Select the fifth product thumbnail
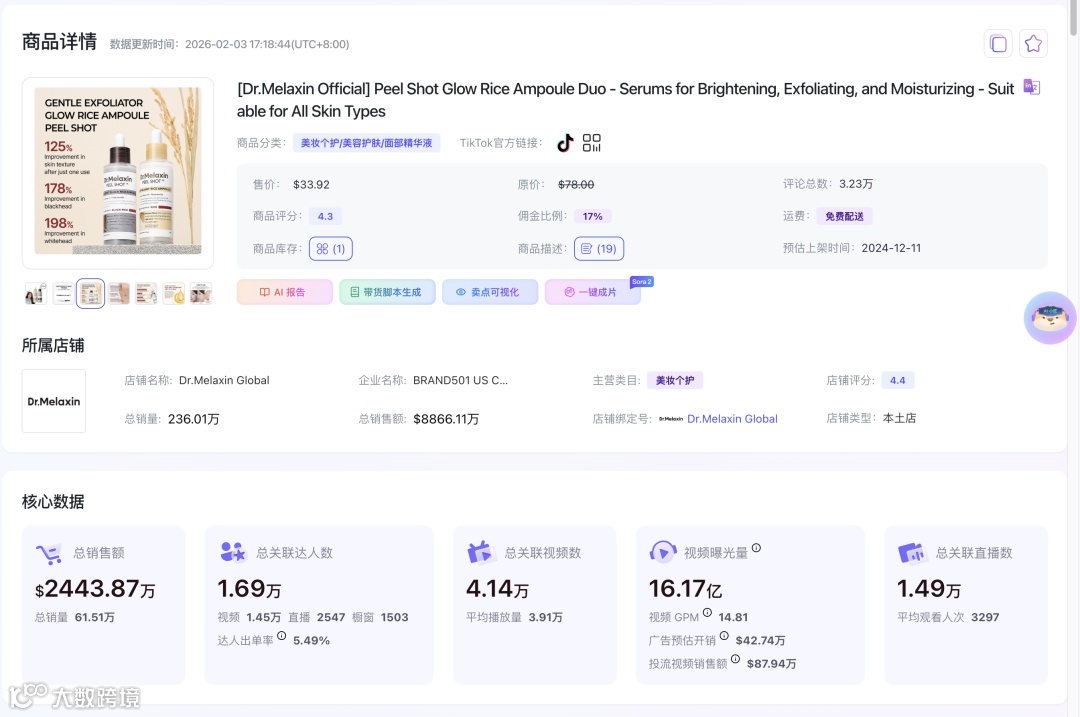This screenshot has height=717, width=1080. (146, 294)
